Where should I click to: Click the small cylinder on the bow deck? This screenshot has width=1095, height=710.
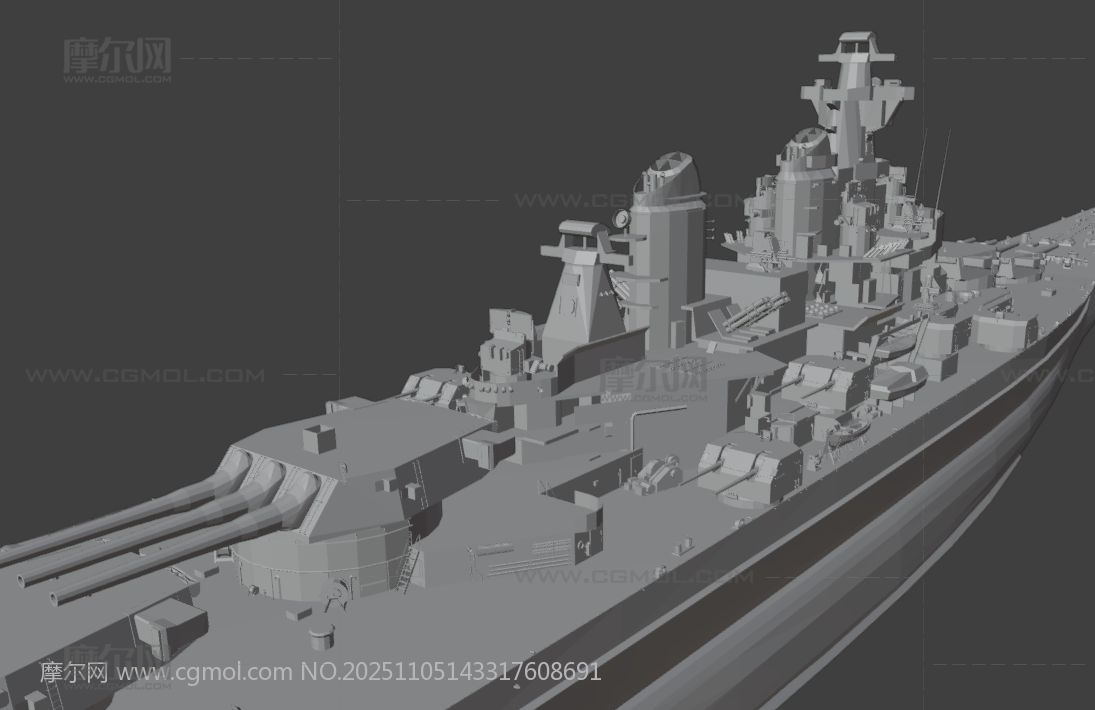click(320, 634)
